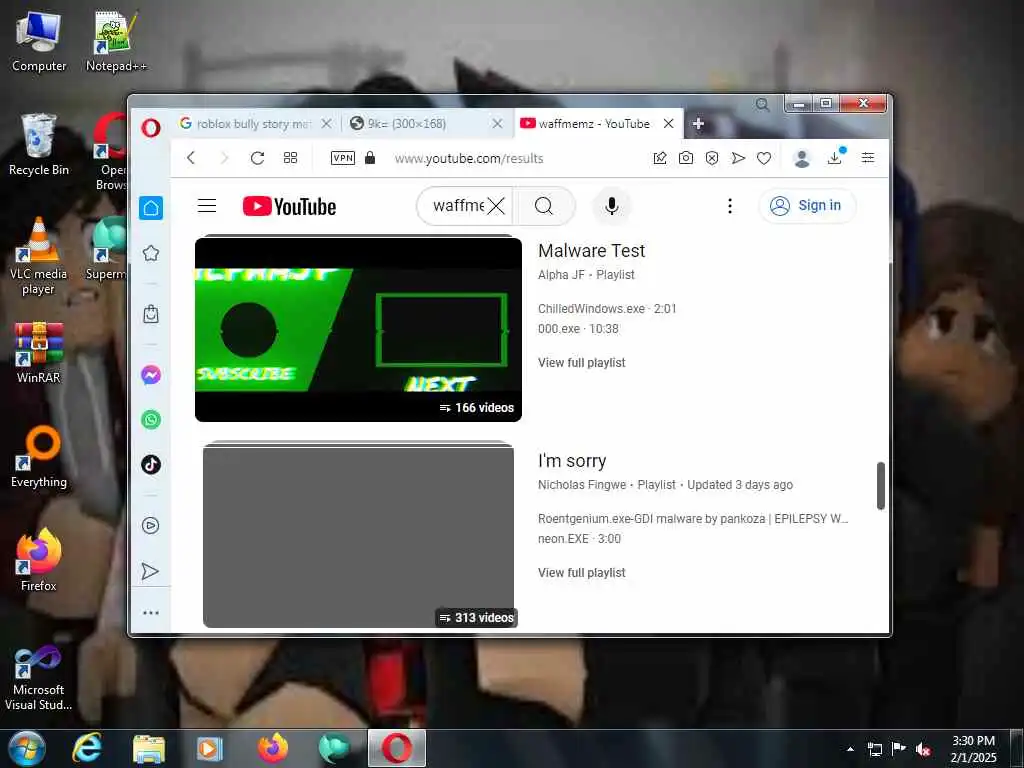Open TikTok in the Opera sidebar
This screenshot has width=1024, height=768.
pos(151,464)
